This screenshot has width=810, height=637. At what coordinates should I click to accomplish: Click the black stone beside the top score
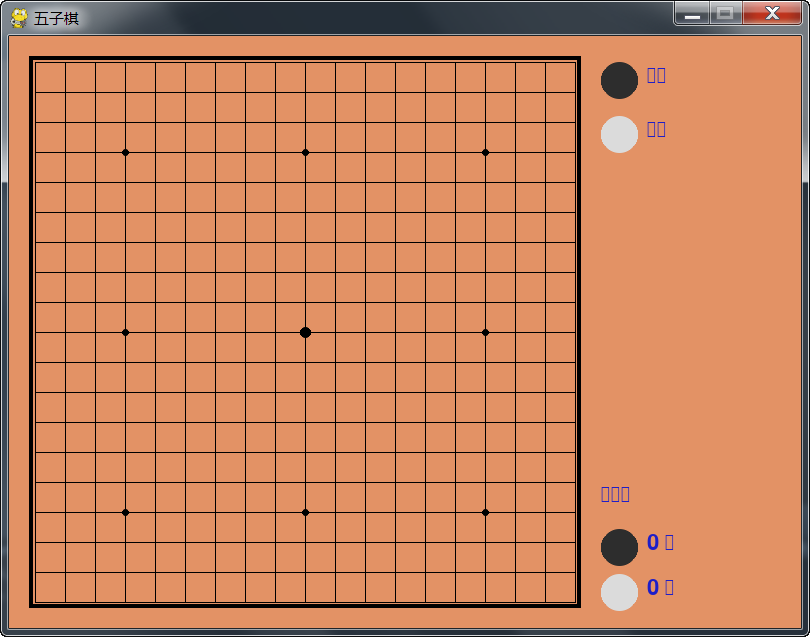[619, 547]
